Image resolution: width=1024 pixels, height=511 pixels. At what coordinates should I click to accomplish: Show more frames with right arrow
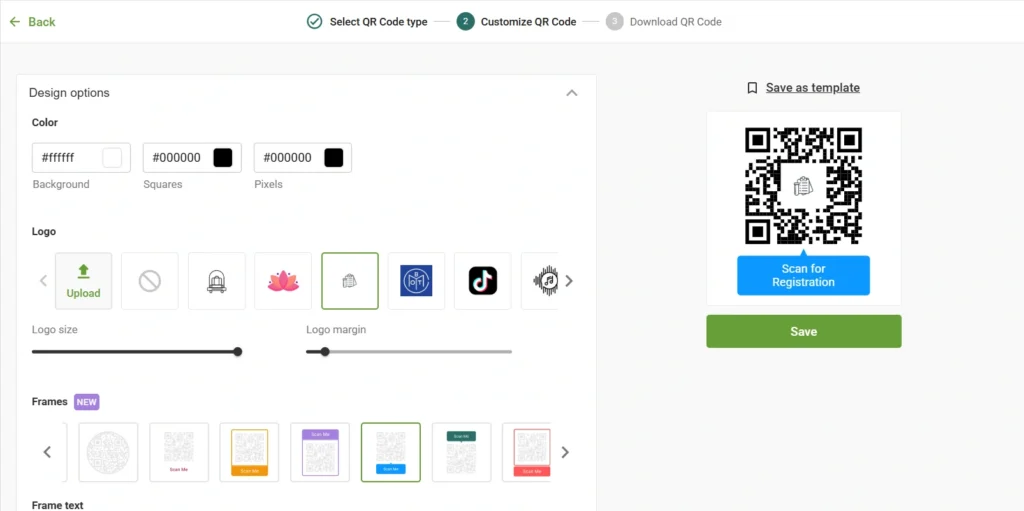[566, 452]
